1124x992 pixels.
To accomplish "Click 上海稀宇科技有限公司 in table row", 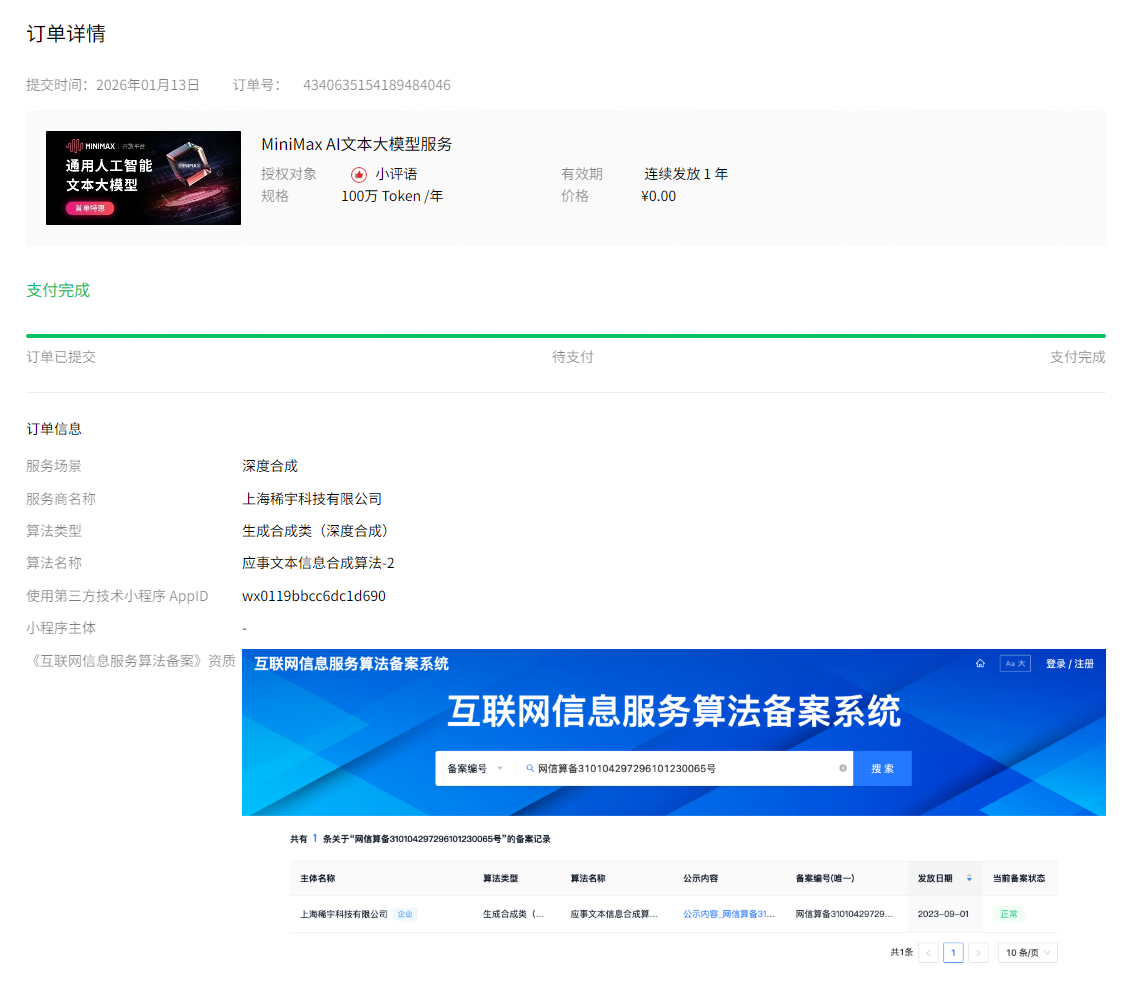I will coord(343,914).
